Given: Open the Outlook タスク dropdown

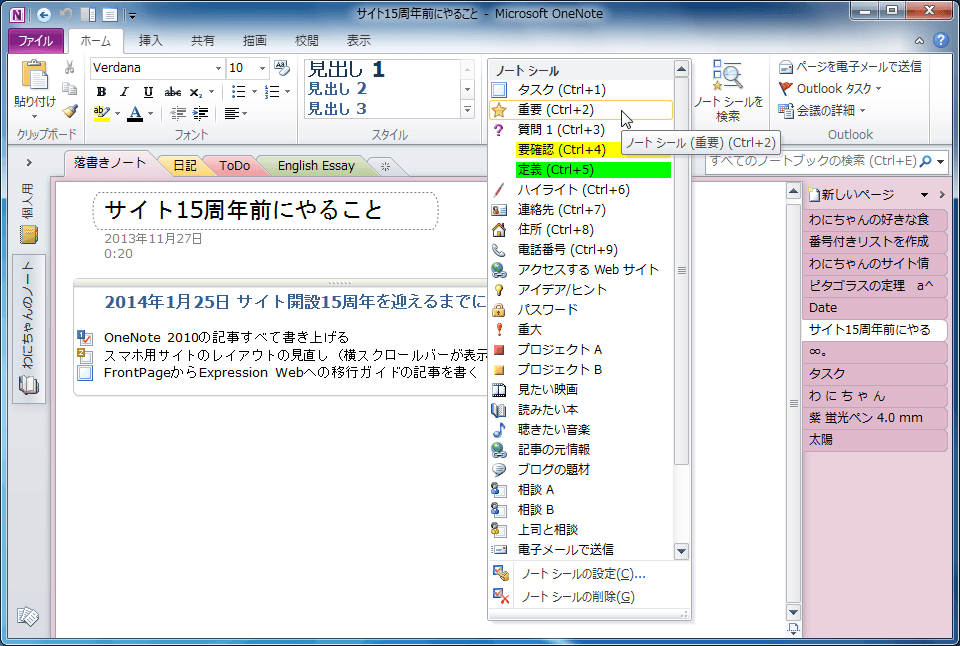Looking at the screenshot, I should coord(879,89).
